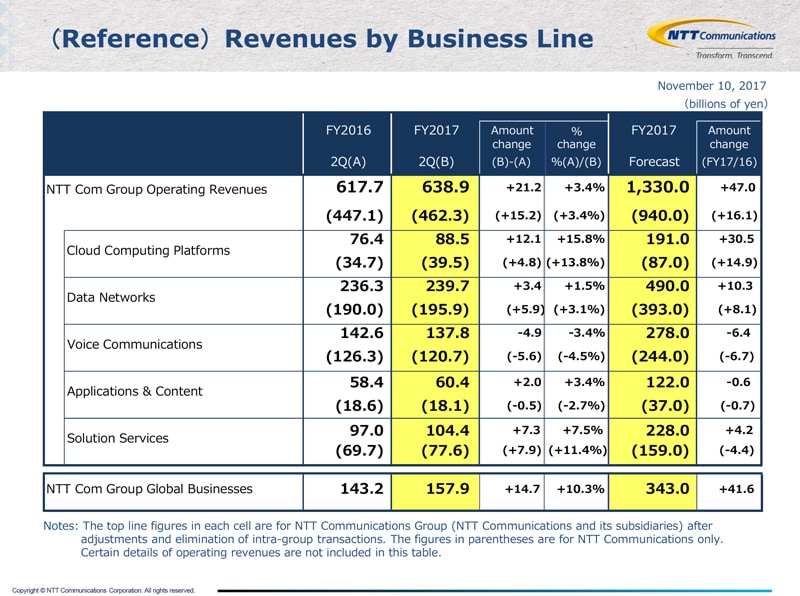Click the Cloud Computing value 88.5
This screenshot has height=596, width=800.
(x=452, y=239)
